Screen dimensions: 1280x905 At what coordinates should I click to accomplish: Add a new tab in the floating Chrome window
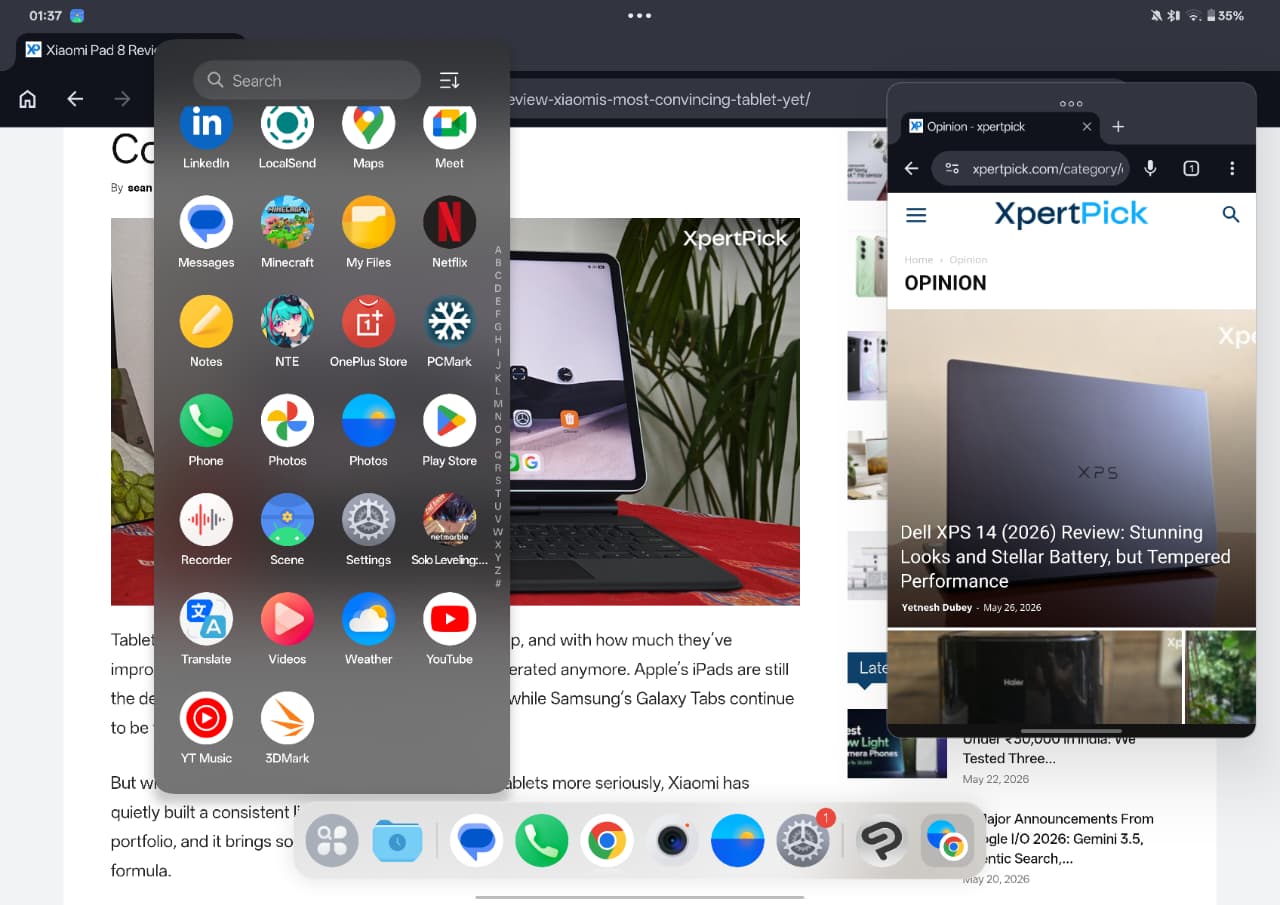pos(1118,126)
